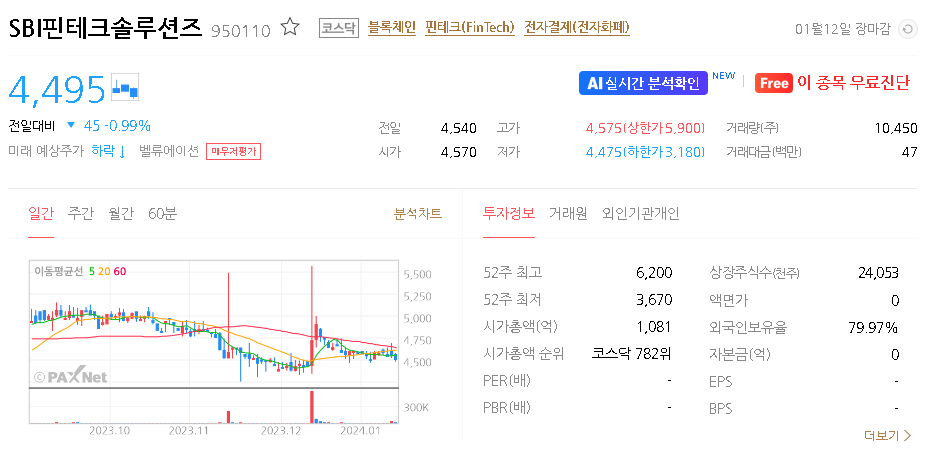Screen dimensions: 928x461
Task: Click the 거래량(주) value 10,450
Action: coord(895,128)
